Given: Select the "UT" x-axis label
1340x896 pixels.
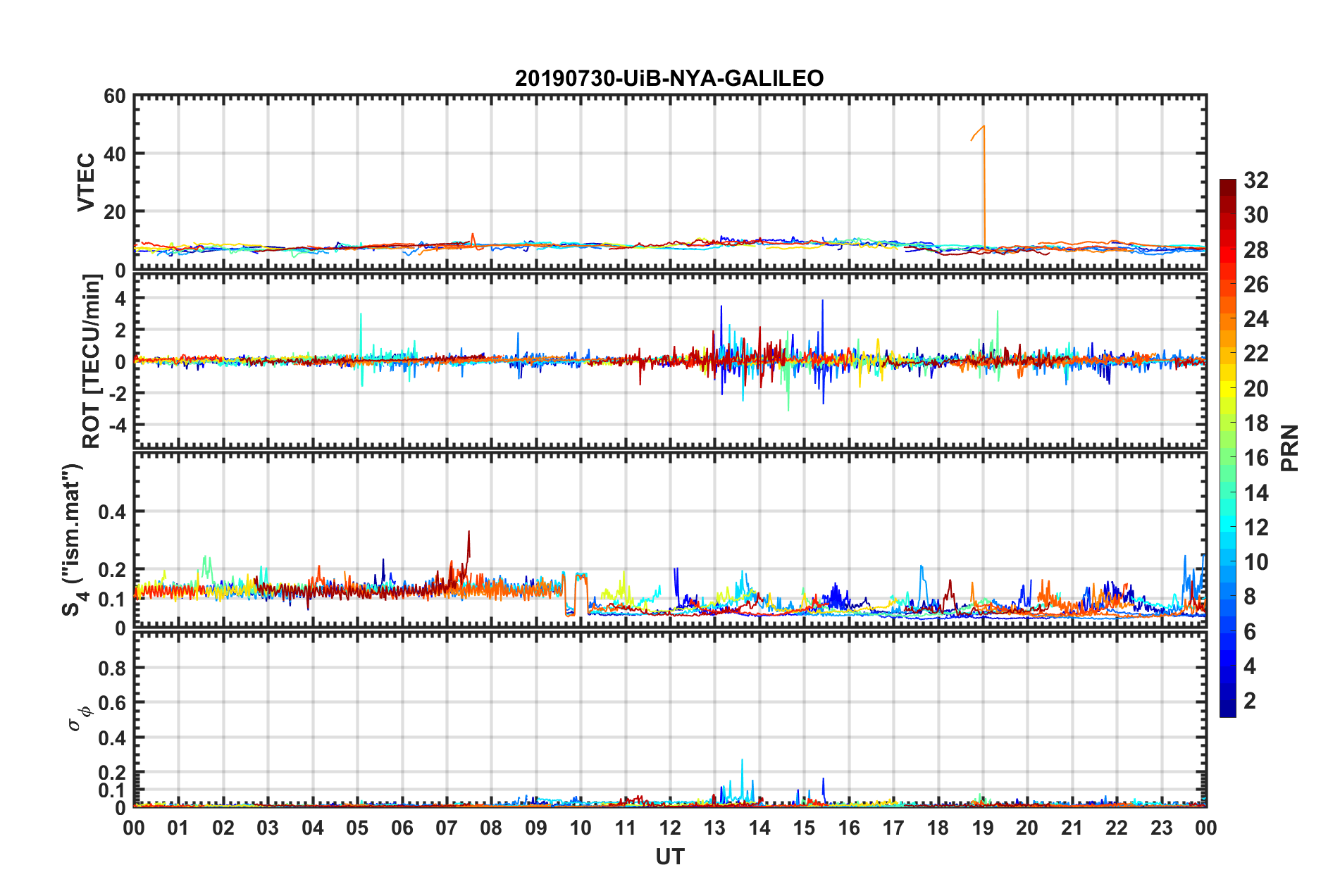Looking at the screenshot, I should 669,857.
